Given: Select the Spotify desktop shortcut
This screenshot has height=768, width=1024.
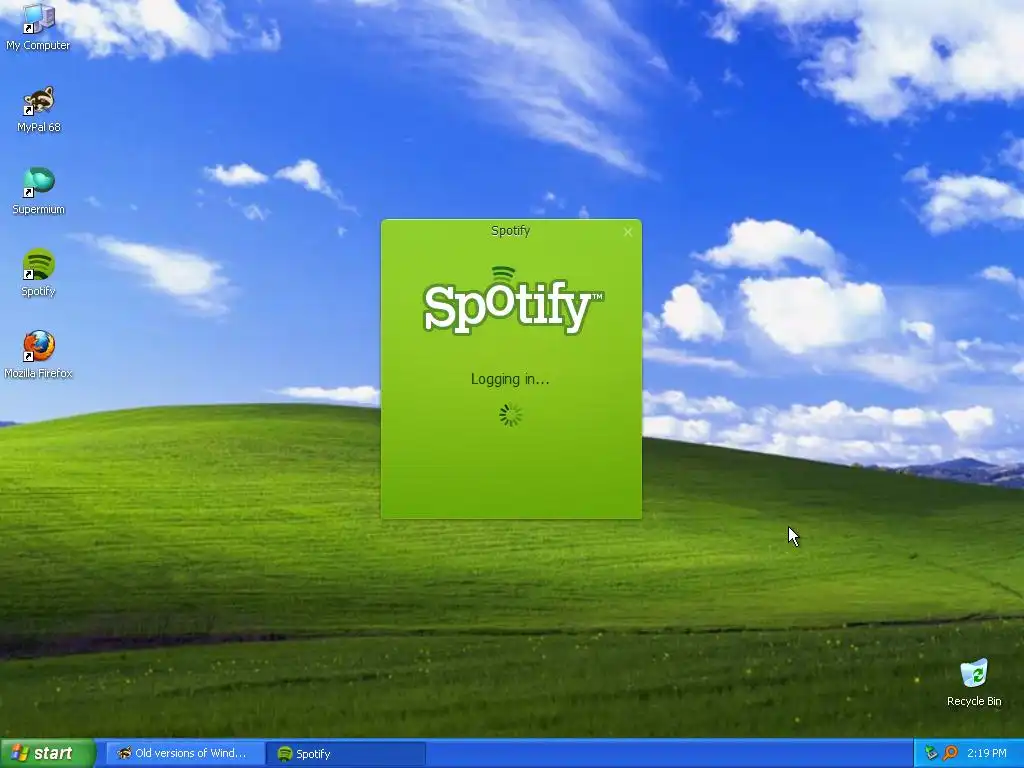Looking at the screenshot, I should (38, 273).
